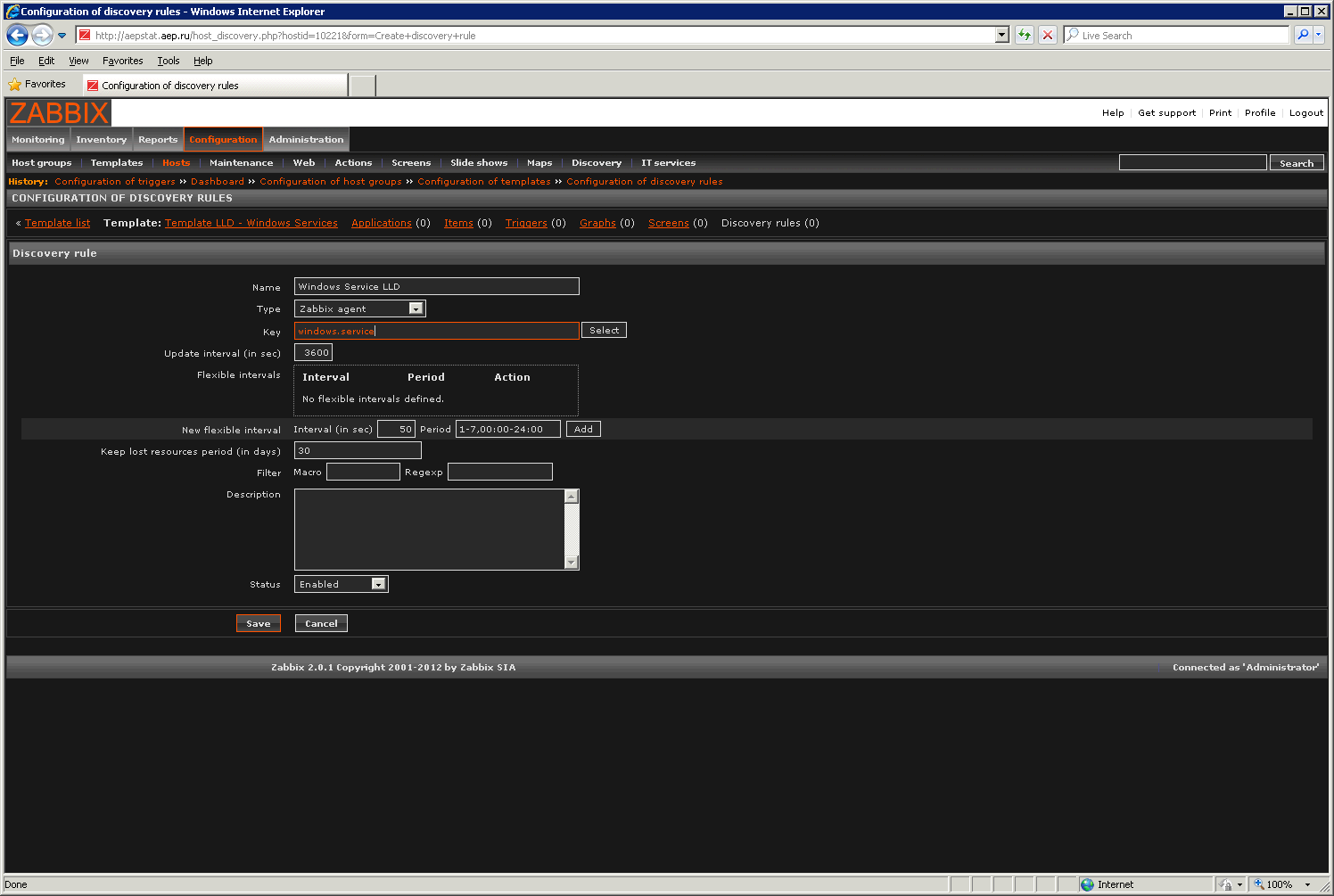Select the Configuration main tab
Image resolution: width=1334 pixels, height=896 pixels.
point(223,140)
